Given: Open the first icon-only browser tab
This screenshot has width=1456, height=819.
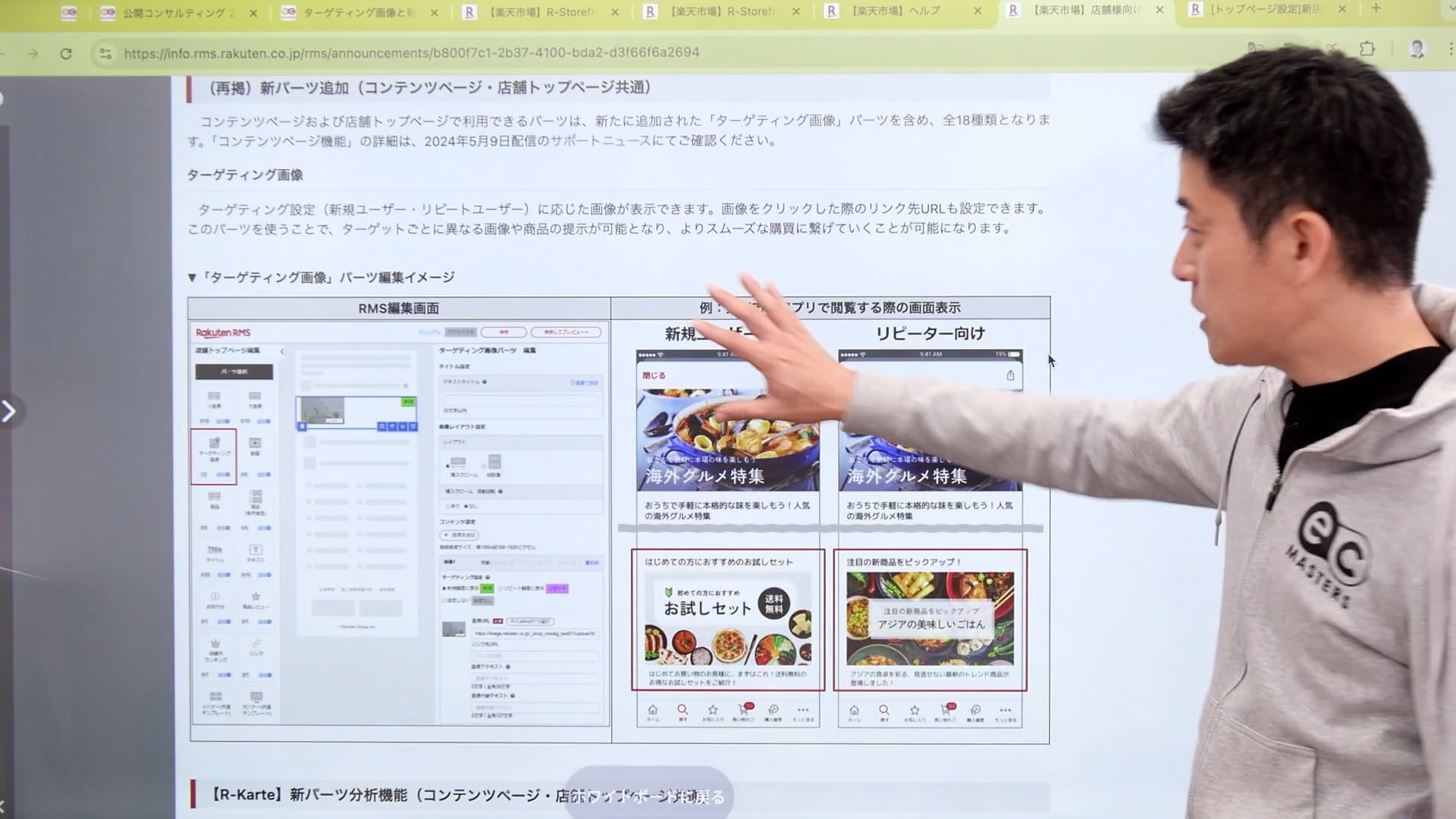Looking at the screenshot, I should pos(69,13).
